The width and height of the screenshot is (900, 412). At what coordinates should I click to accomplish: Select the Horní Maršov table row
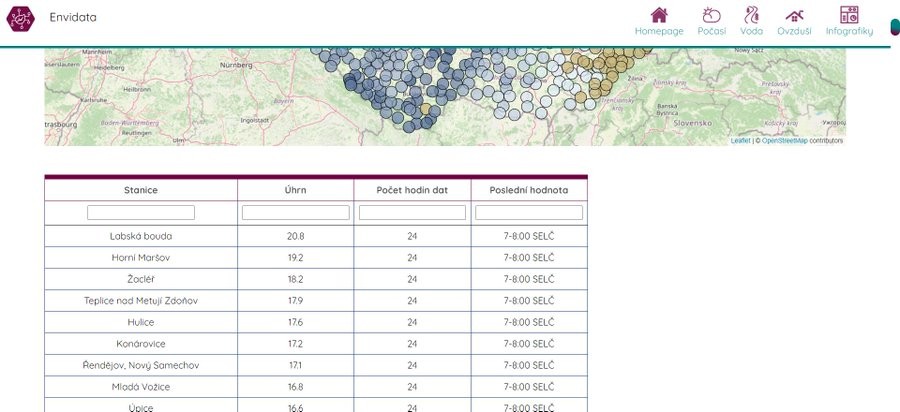tap(141, 258)
